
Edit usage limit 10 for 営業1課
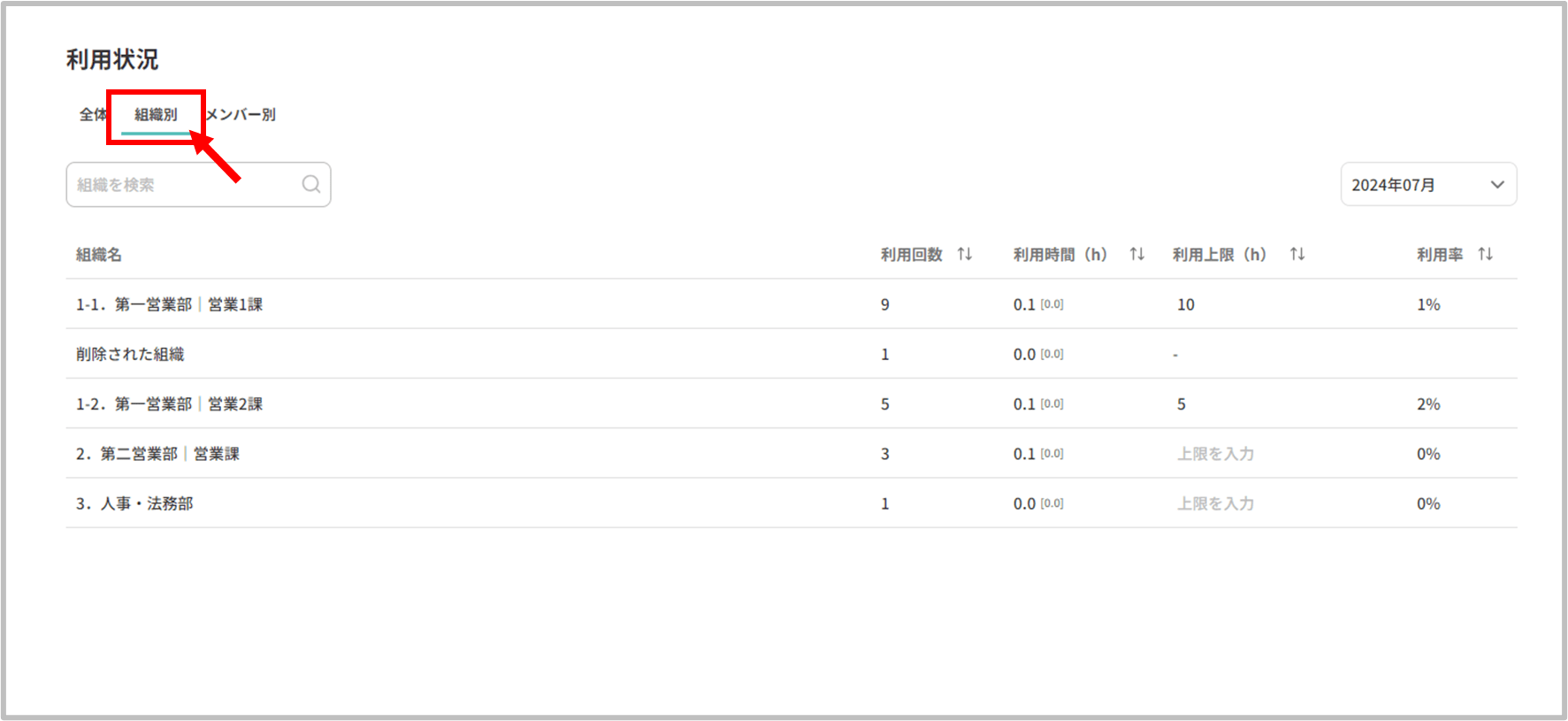click(1186, 304)
